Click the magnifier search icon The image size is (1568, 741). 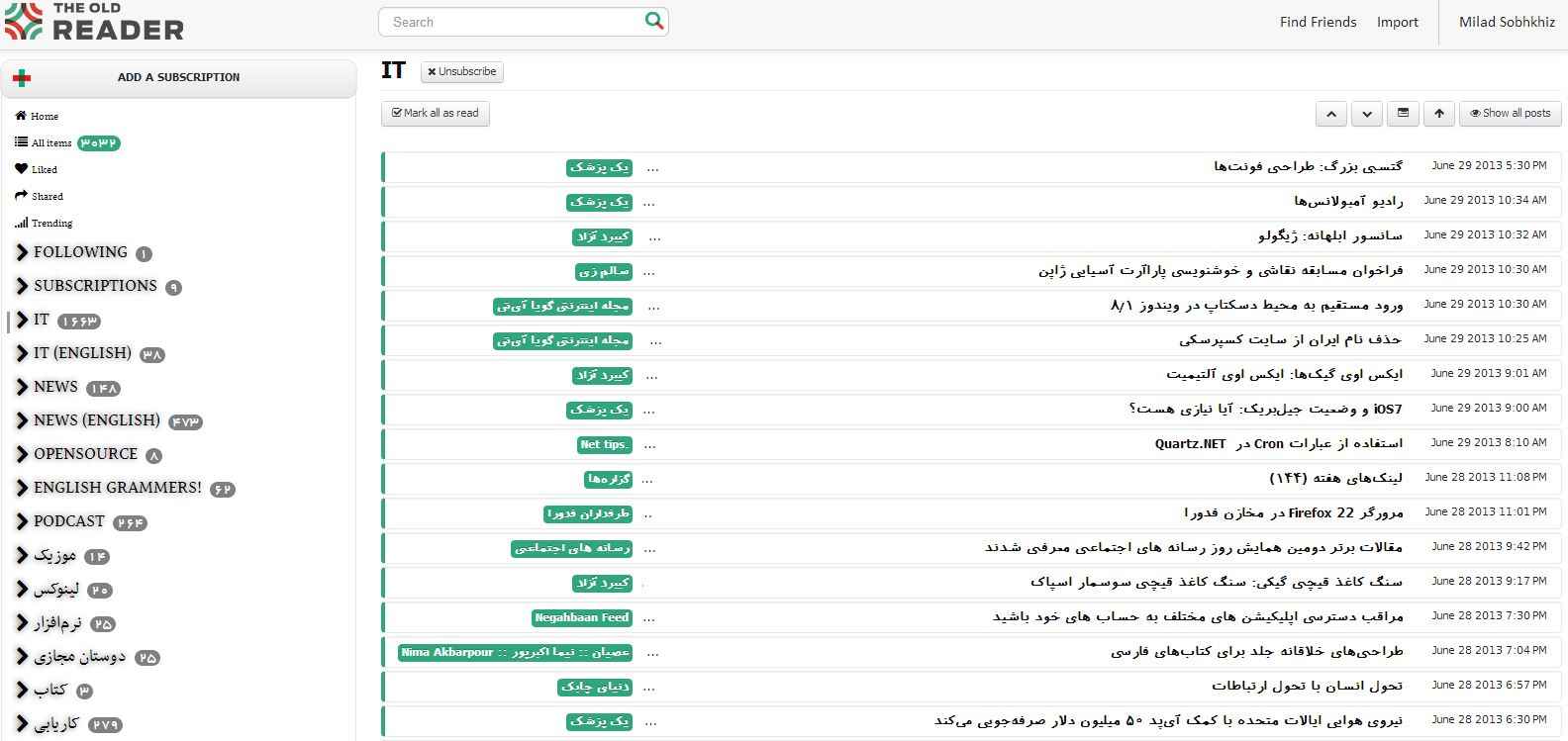[653, 20]
